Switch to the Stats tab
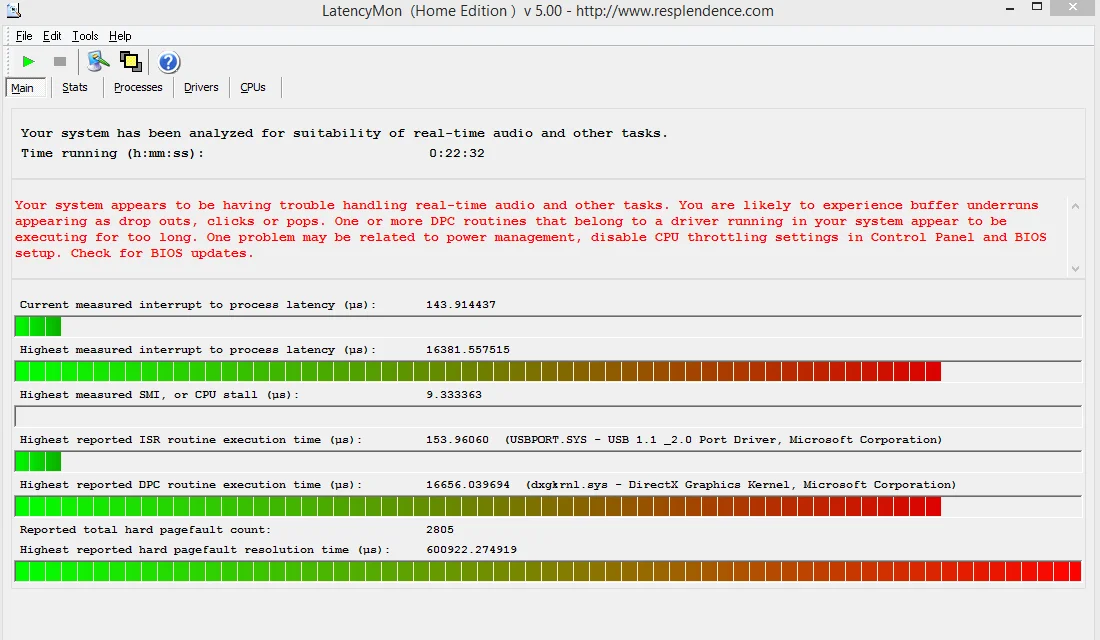 [74, 87]
